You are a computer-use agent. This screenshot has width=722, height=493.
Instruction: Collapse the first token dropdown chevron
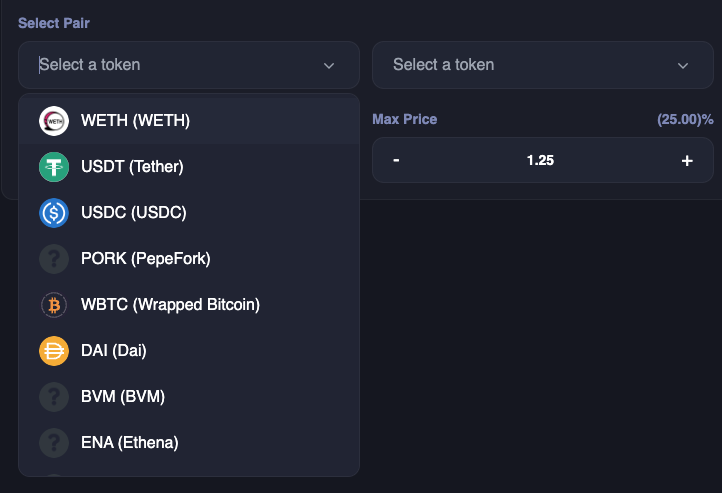[x=329, y=66]
